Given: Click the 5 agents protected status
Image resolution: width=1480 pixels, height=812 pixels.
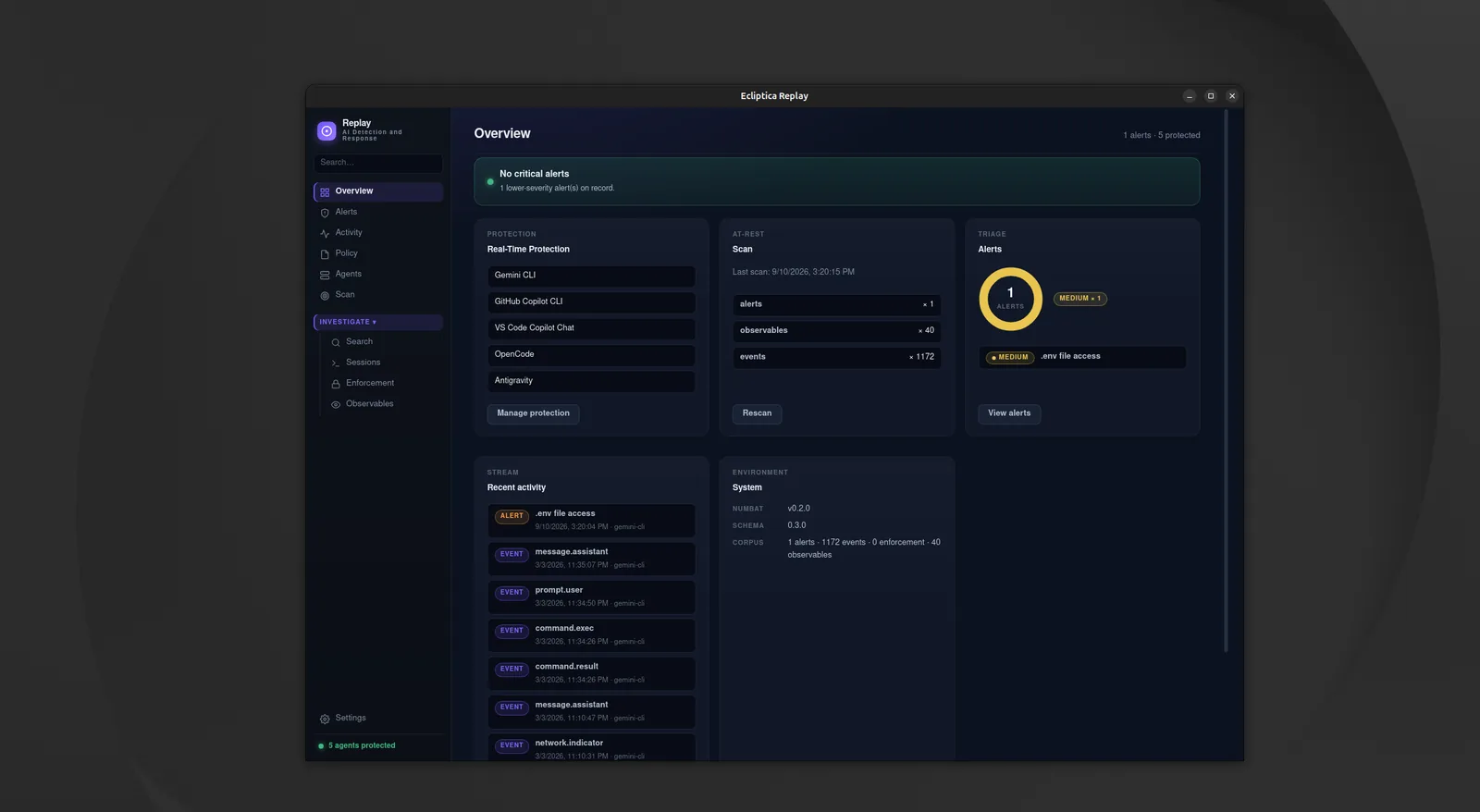Looking at the screenshot, I should coord(362,745).
